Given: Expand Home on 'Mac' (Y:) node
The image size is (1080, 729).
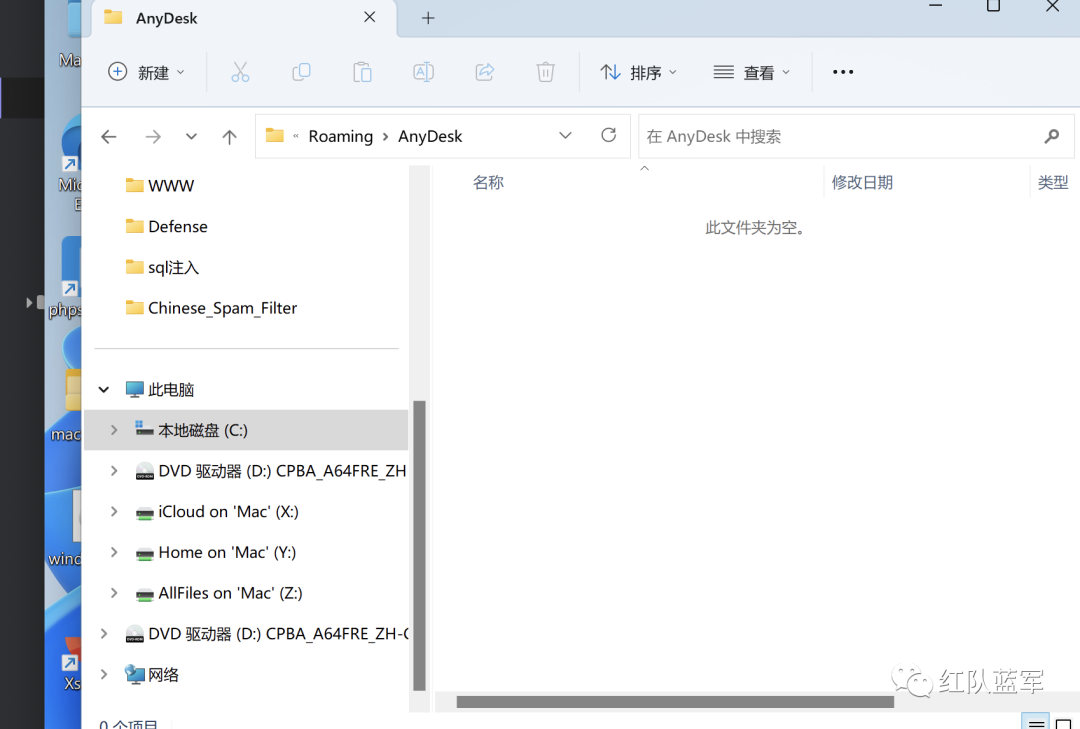Looking at the screenshot, I should [x=114, y=552].
